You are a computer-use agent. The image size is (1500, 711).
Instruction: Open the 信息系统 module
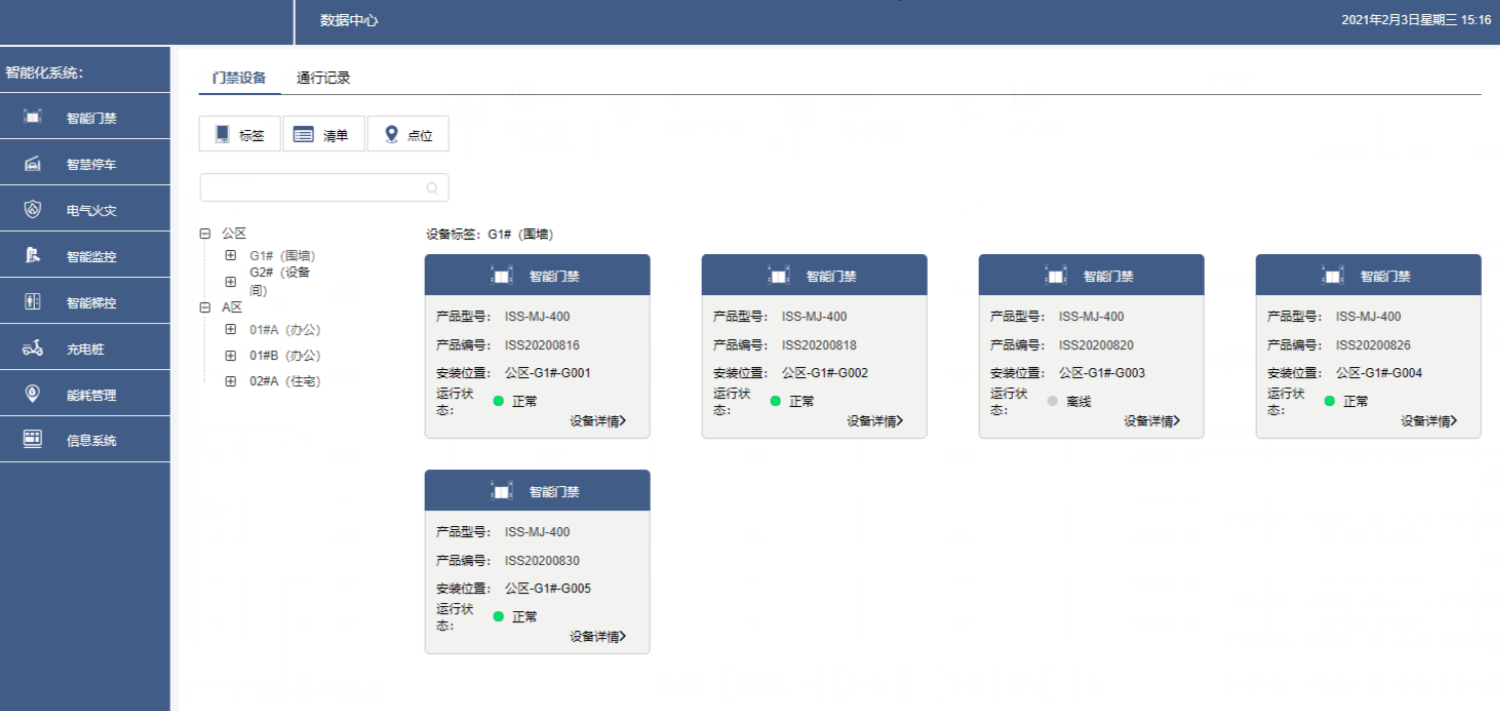click(x=85, y=439)
